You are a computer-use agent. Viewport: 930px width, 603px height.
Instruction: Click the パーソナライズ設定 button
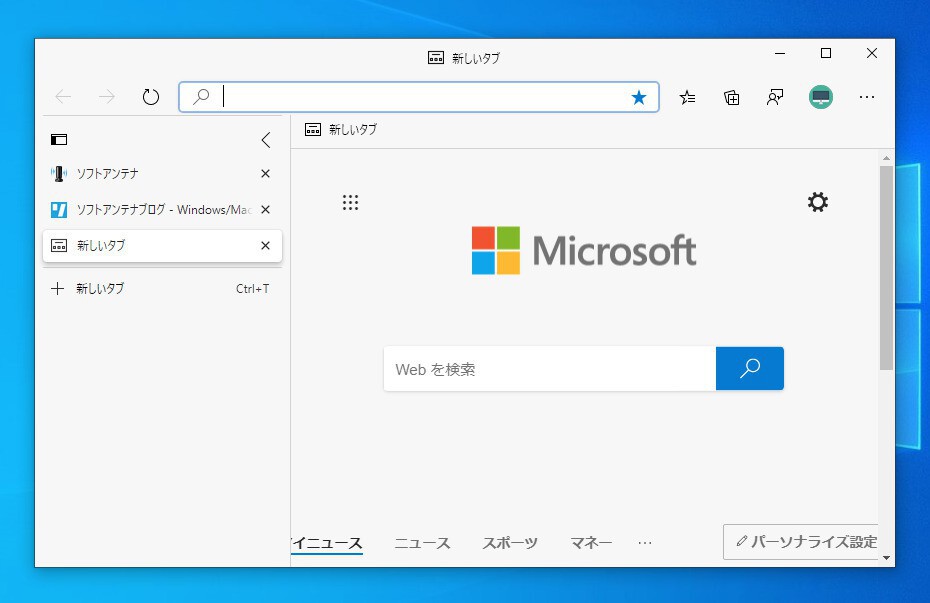(x=801, y=542)
